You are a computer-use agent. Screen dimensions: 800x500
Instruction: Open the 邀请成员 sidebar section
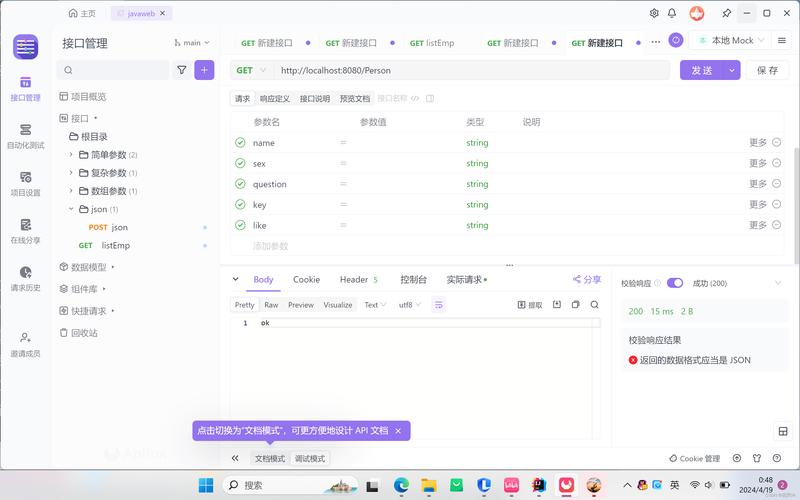click(x=25, y=344)
